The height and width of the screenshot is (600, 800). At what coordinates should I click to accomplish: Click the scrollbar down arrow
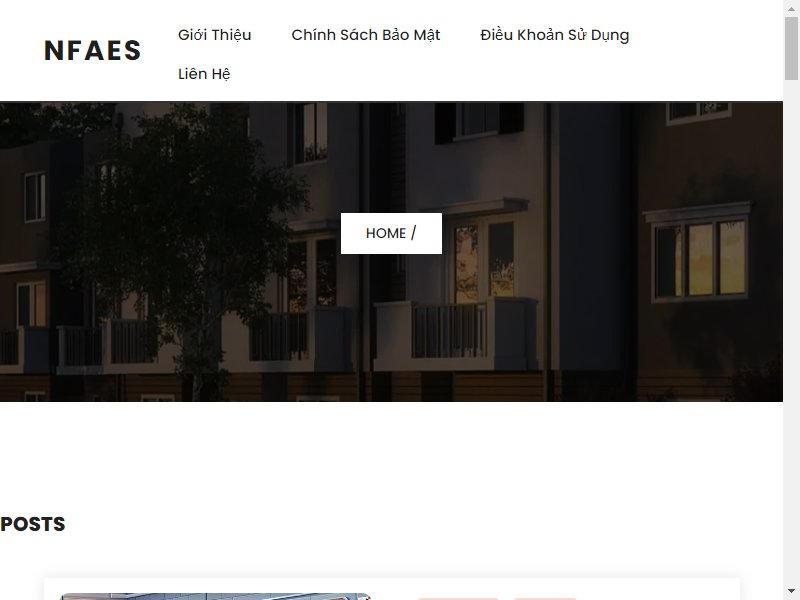[x=791, y=593]
